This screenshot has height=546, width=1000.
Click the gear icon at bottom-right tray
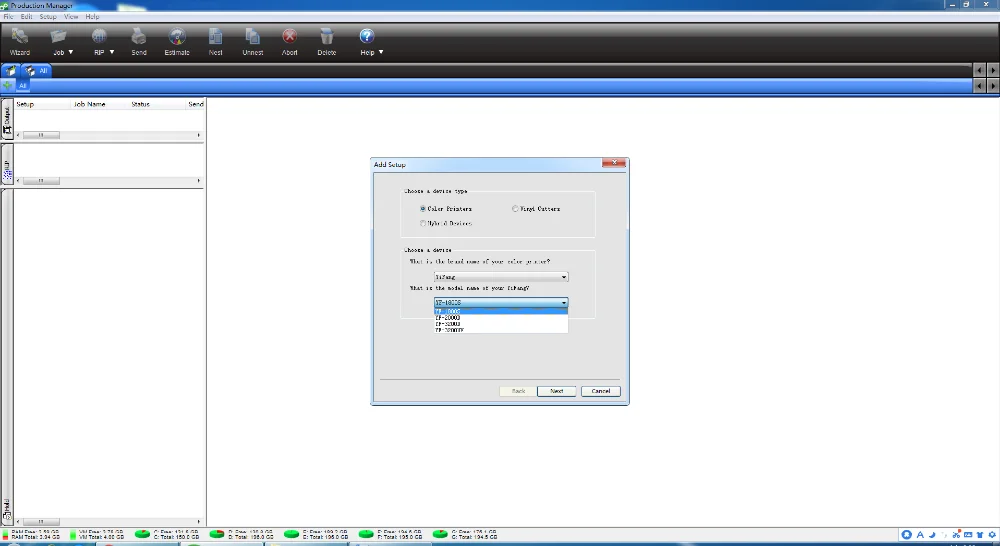pos(992,535)
